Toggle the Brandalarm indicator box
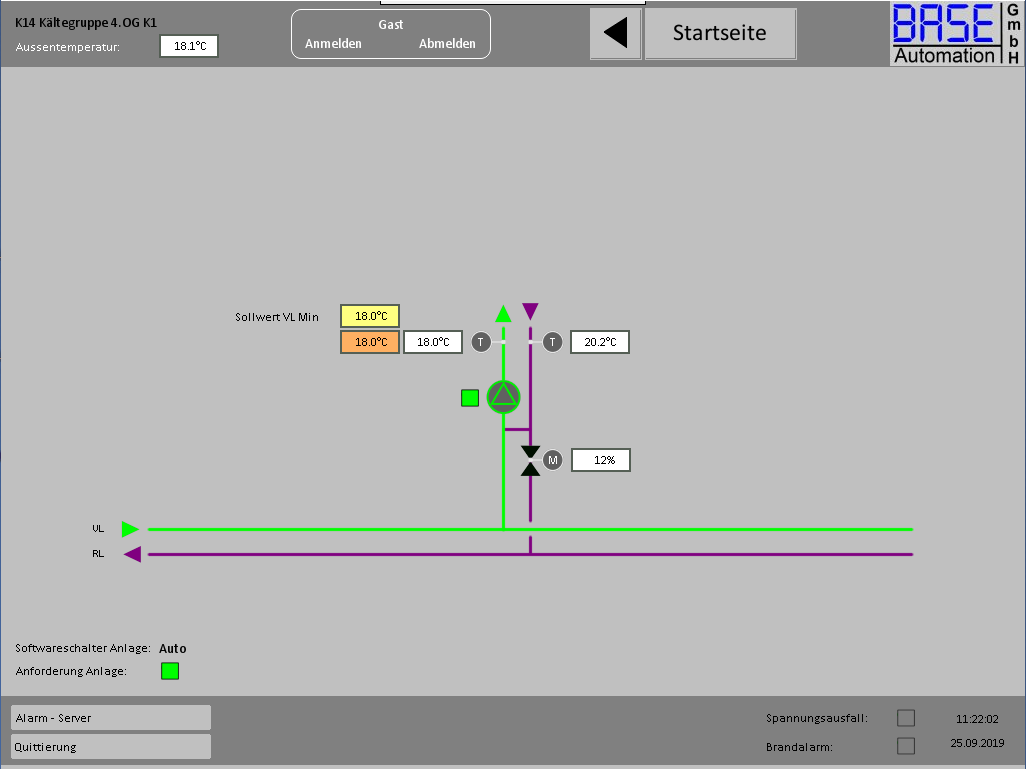This screenshot has height=769, width=1026. tap(906, 746)
